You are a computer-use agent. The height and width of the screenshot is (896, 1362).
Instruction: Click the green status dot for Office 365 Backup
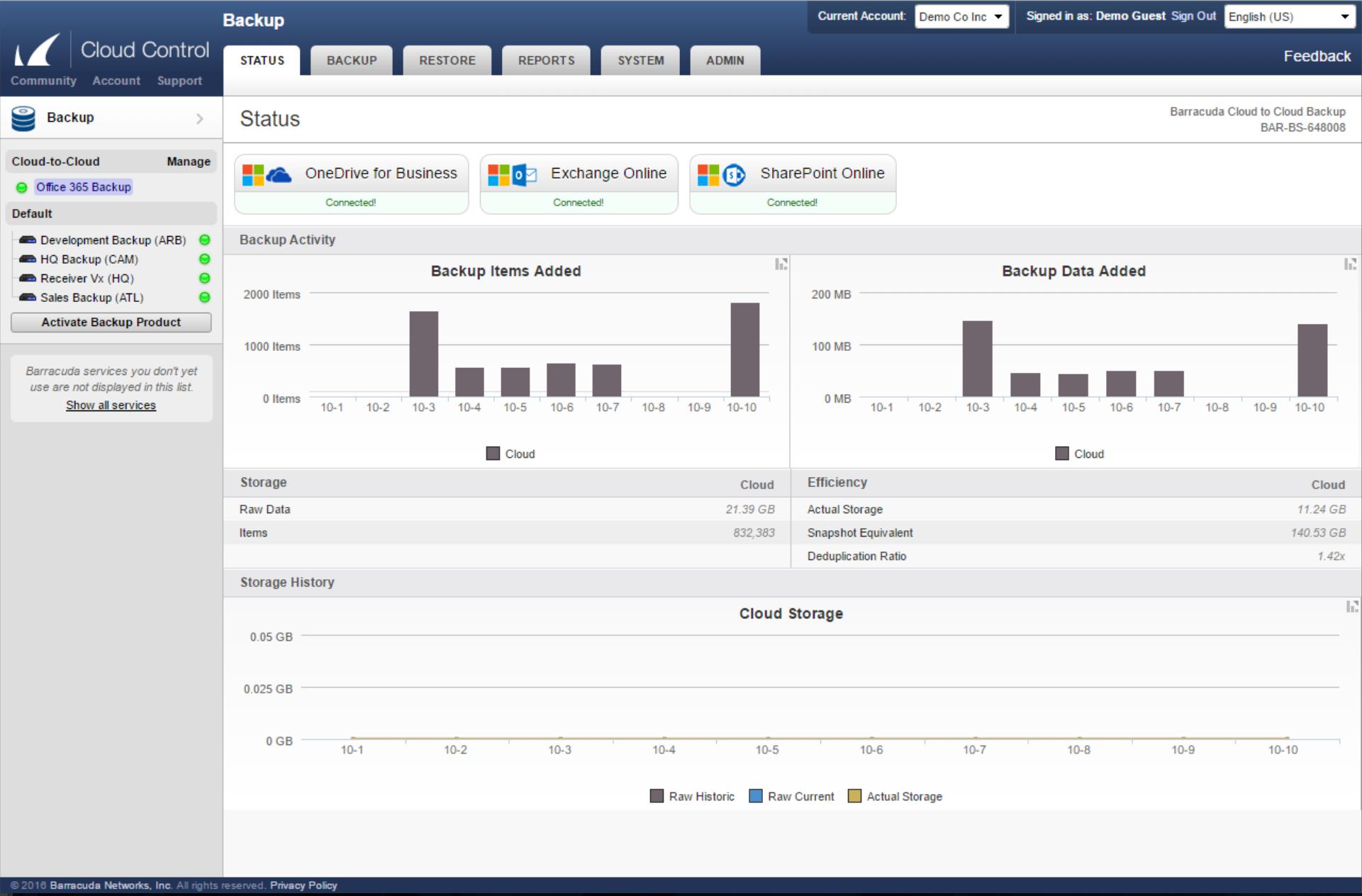tap(21, 187)
